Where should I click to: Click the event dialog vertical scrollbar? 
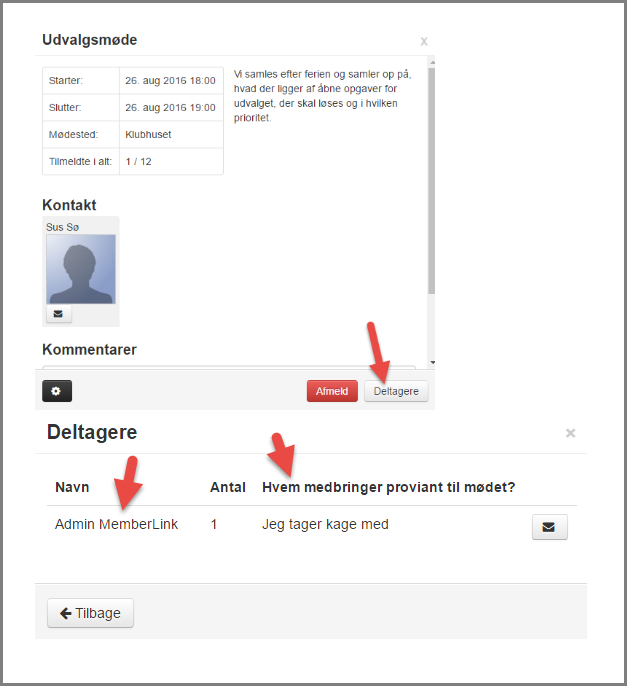pos(431,180)
